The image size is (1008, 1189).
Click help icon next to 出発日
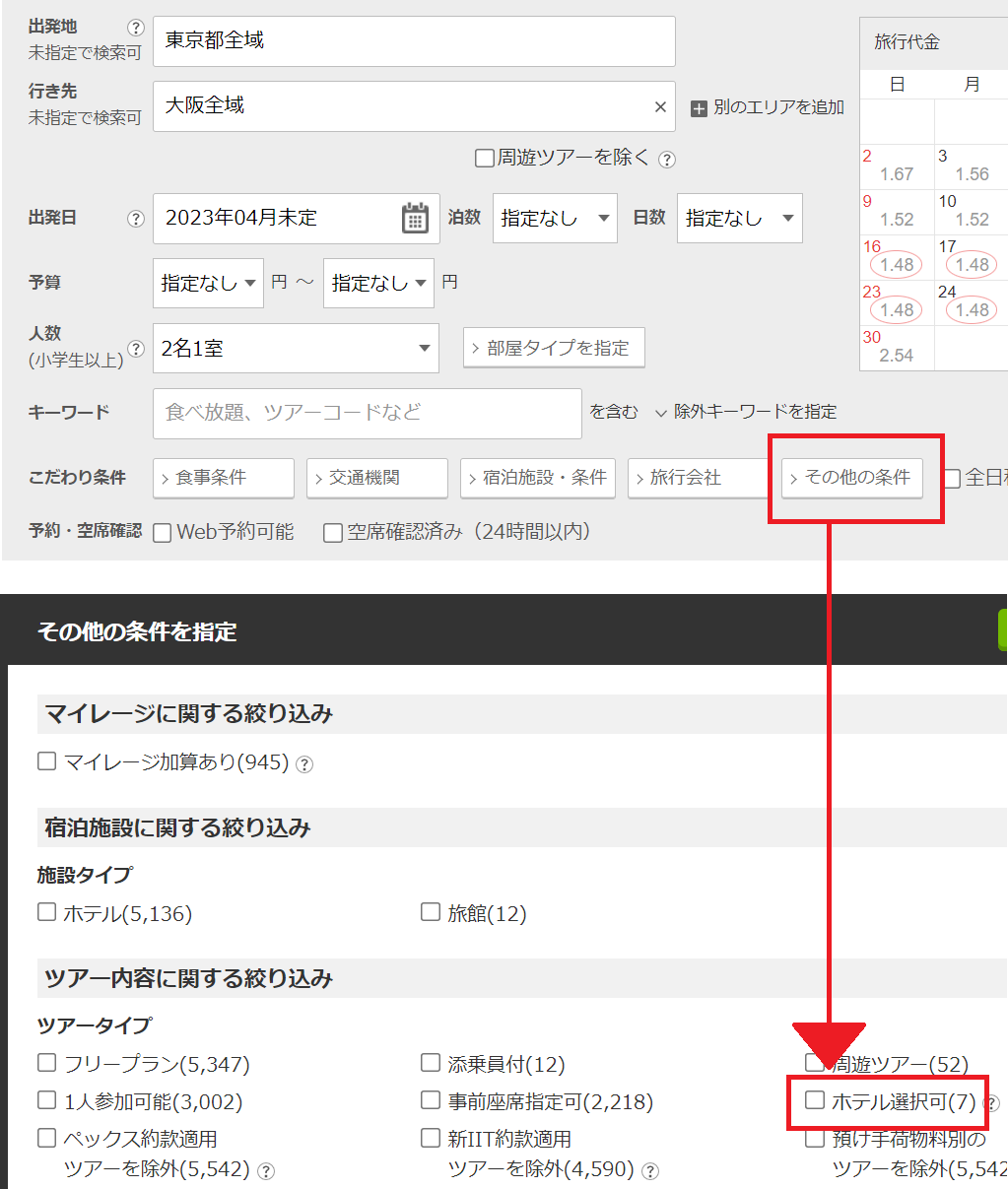click(x=136, y=219)
